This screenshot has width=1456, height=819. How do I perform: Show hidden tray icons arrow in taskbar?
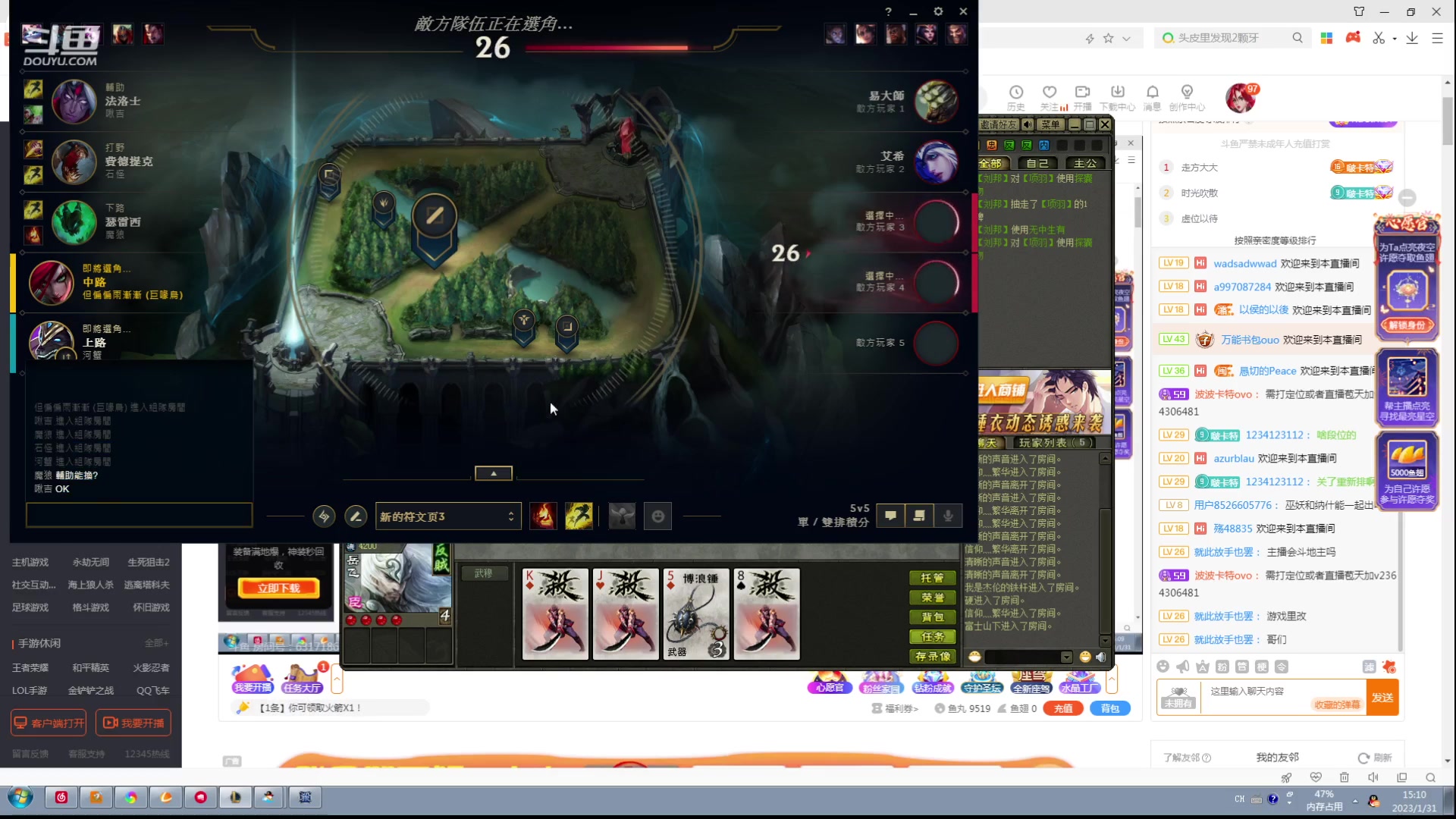(x=1355, y=800)
